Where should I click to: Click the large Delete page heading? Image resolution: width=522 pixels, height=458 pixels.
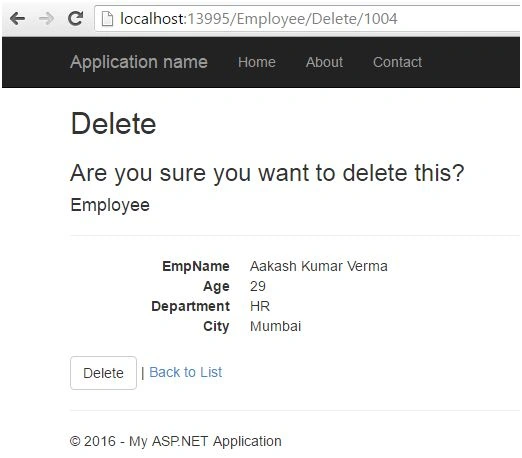[x=113, y=124]
